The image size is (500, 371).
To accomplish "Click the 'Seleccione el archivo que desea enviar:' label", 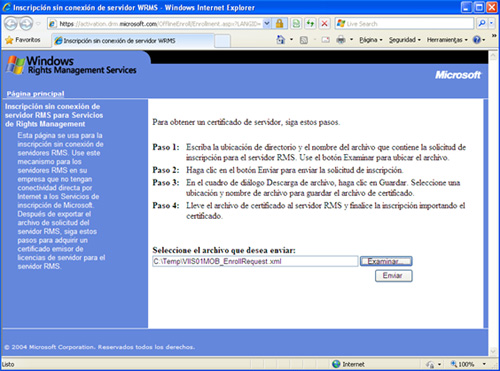I will 224,250.
